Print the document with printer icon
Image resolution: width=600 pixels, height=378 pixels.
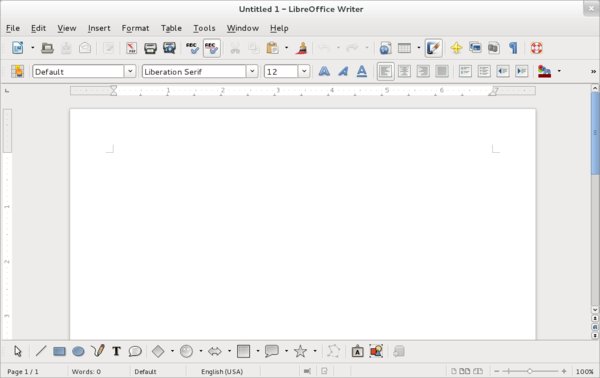[150, 48]
